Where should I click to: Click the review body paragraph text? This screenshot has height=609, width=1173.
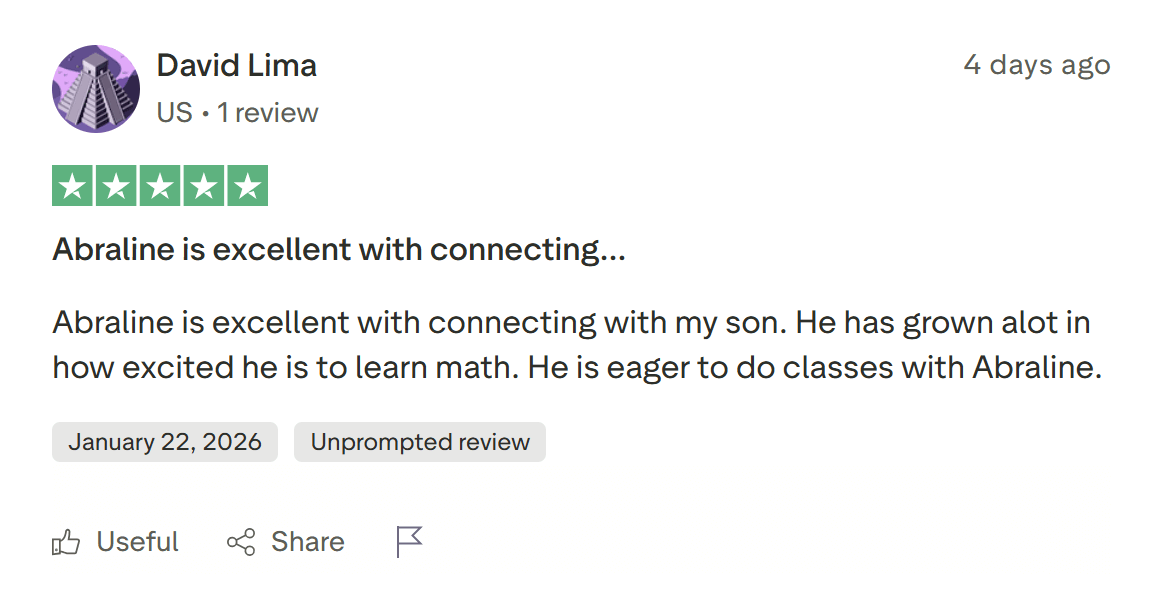(575, 345)
